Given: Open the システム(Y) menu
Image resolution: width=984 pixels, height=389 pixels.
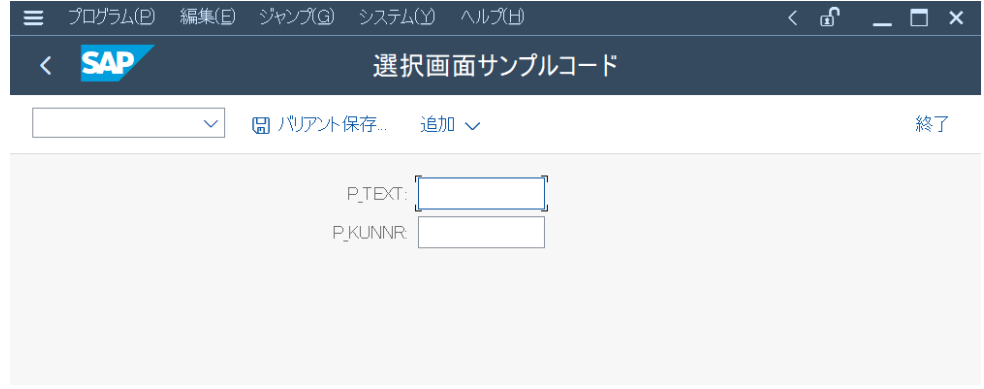Looking at the screenshot, I should click(397, 18).
